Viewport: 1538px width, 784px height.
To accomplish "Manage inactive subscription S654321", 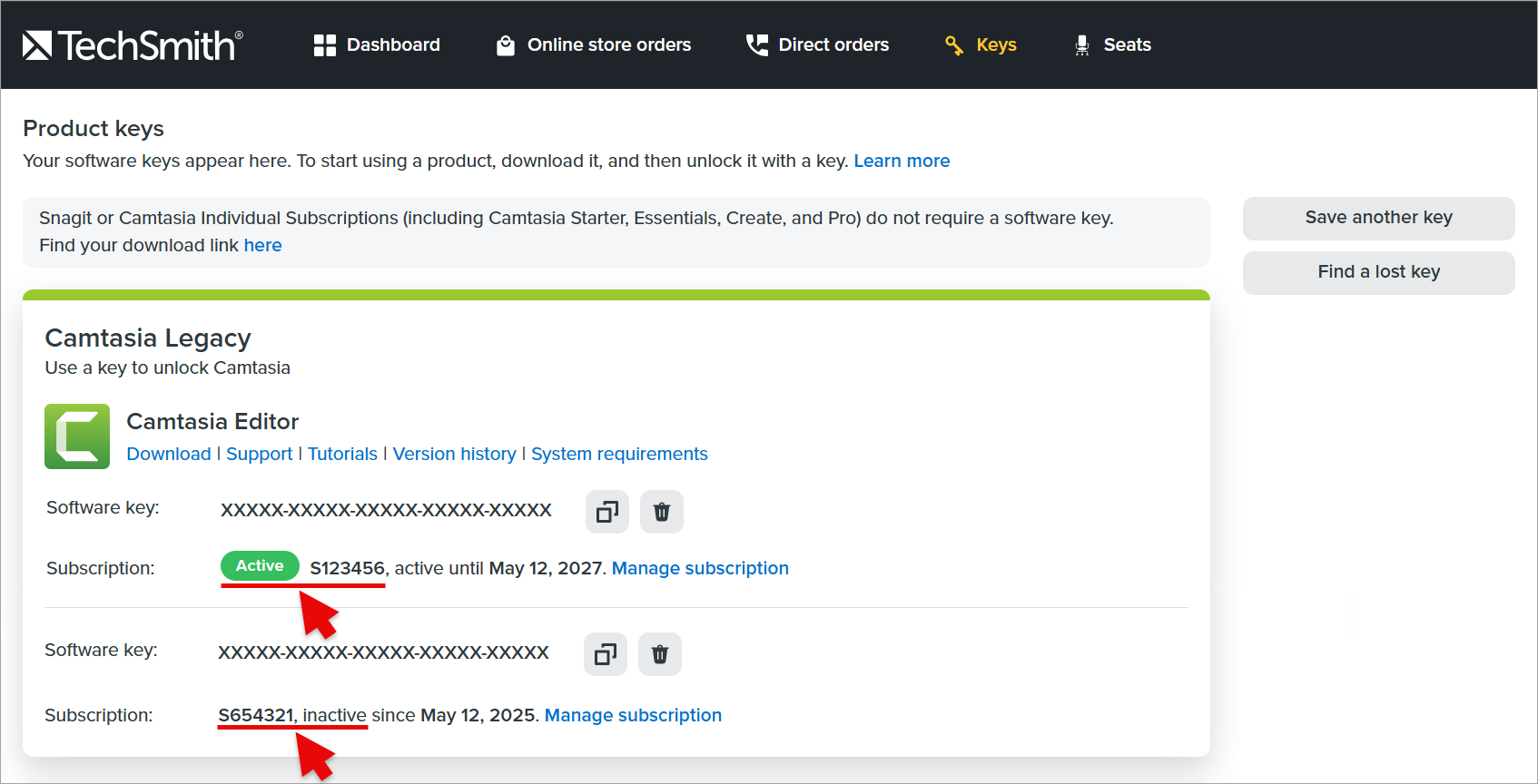I will point(633,716).
